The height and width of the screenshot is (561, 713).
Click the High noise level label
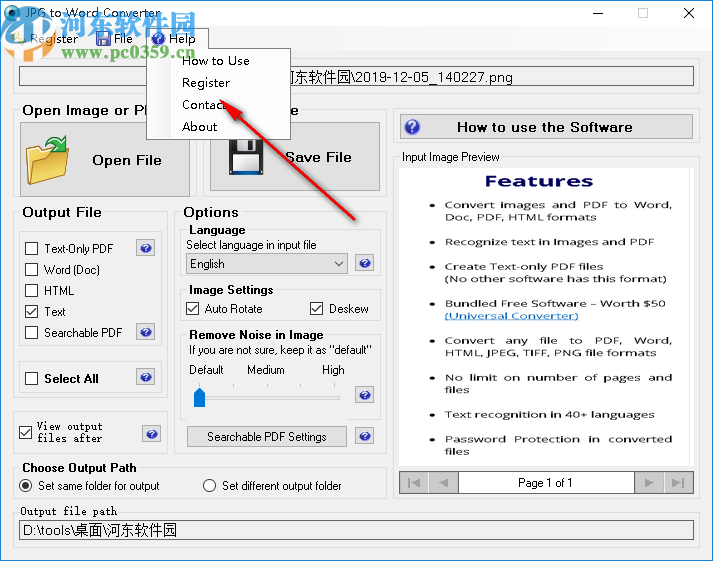pos(333,370)
